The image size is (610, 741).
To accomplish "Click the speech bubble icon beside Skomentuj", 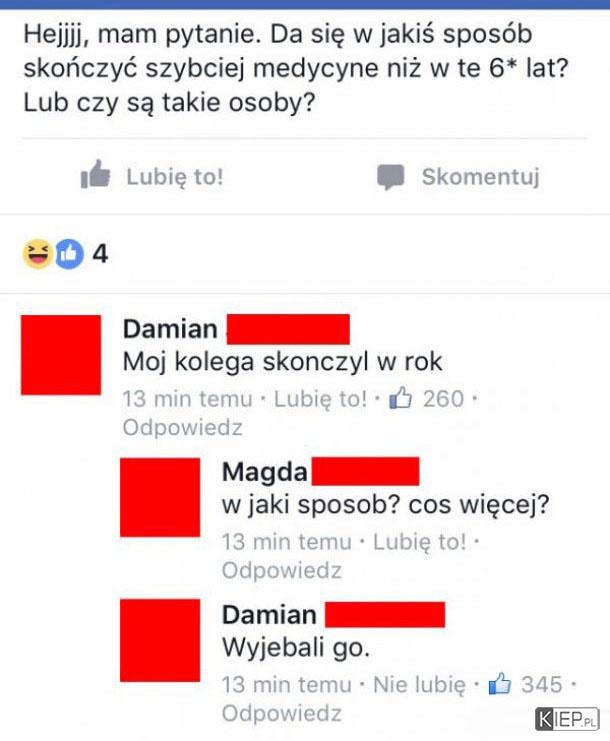I will point(390,177).
